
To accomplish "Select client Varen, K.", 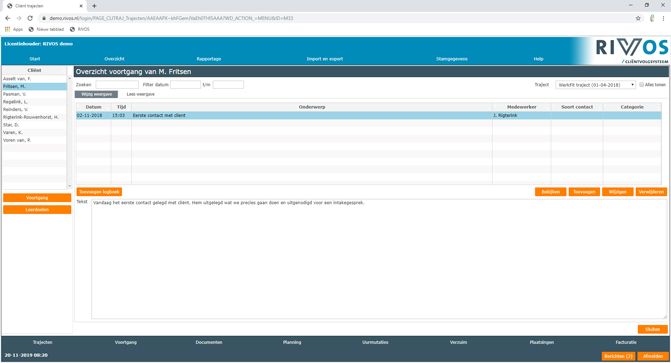I will coord(34,133).
